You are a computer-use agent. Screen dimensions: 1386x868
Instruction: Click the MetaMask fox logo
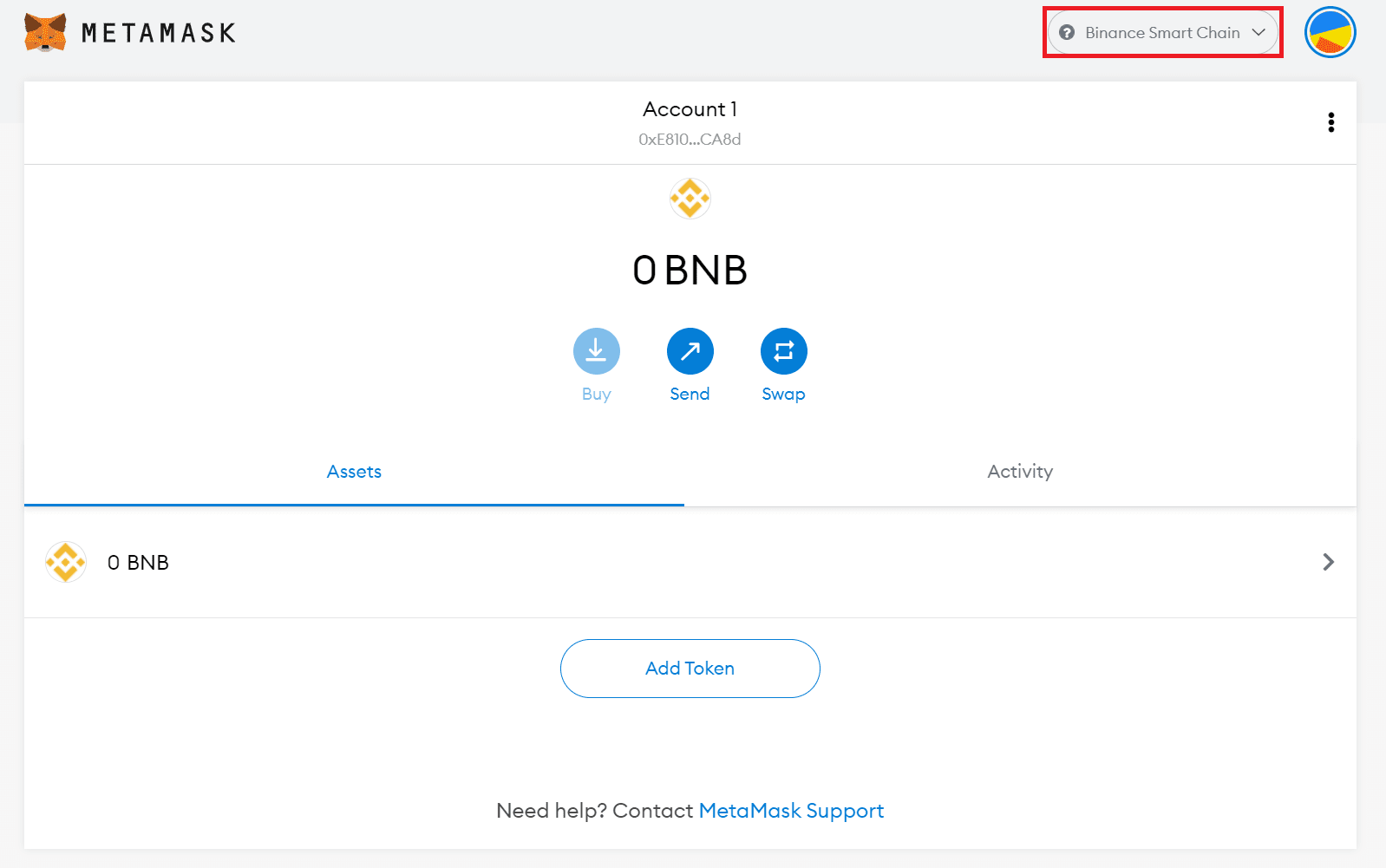point(45,33)
